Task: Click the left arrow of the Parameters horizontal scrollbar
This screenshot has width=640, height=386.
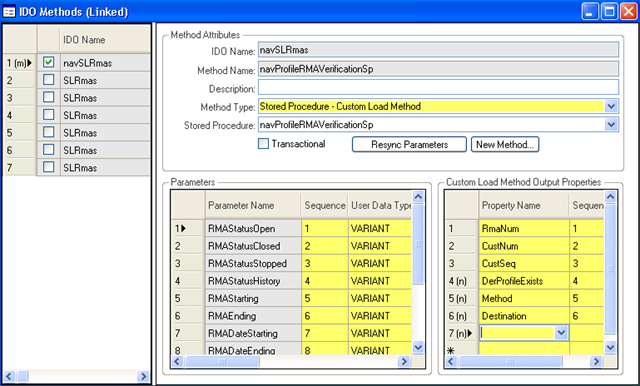Action: pyautogui.click(x=177, y=362)
